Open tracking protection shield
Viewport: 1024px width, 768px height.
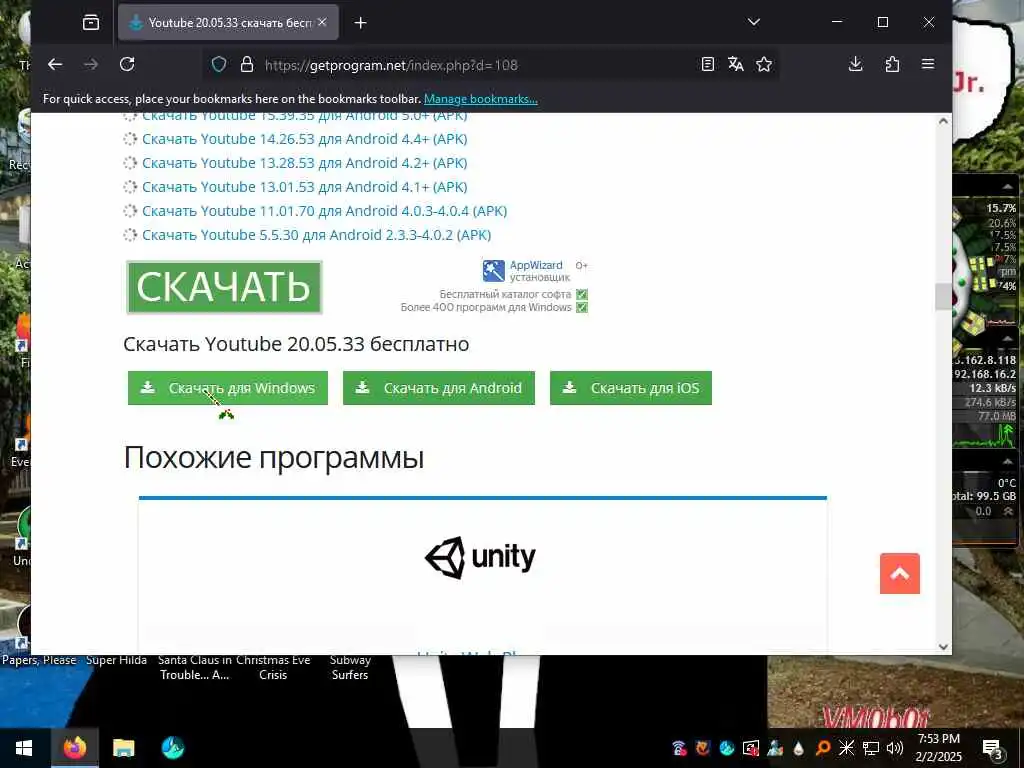pos(219,65)
